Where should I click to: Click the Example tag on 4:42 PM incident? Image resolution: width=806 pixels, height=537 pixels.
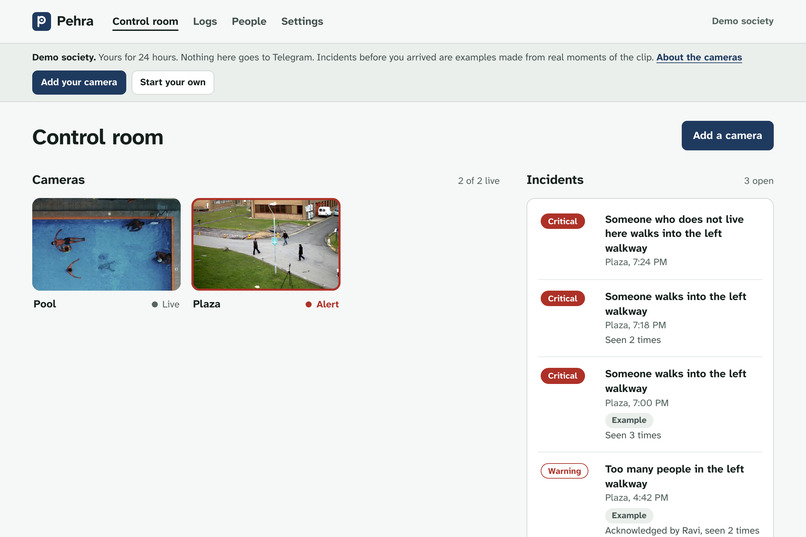(629, 515)
